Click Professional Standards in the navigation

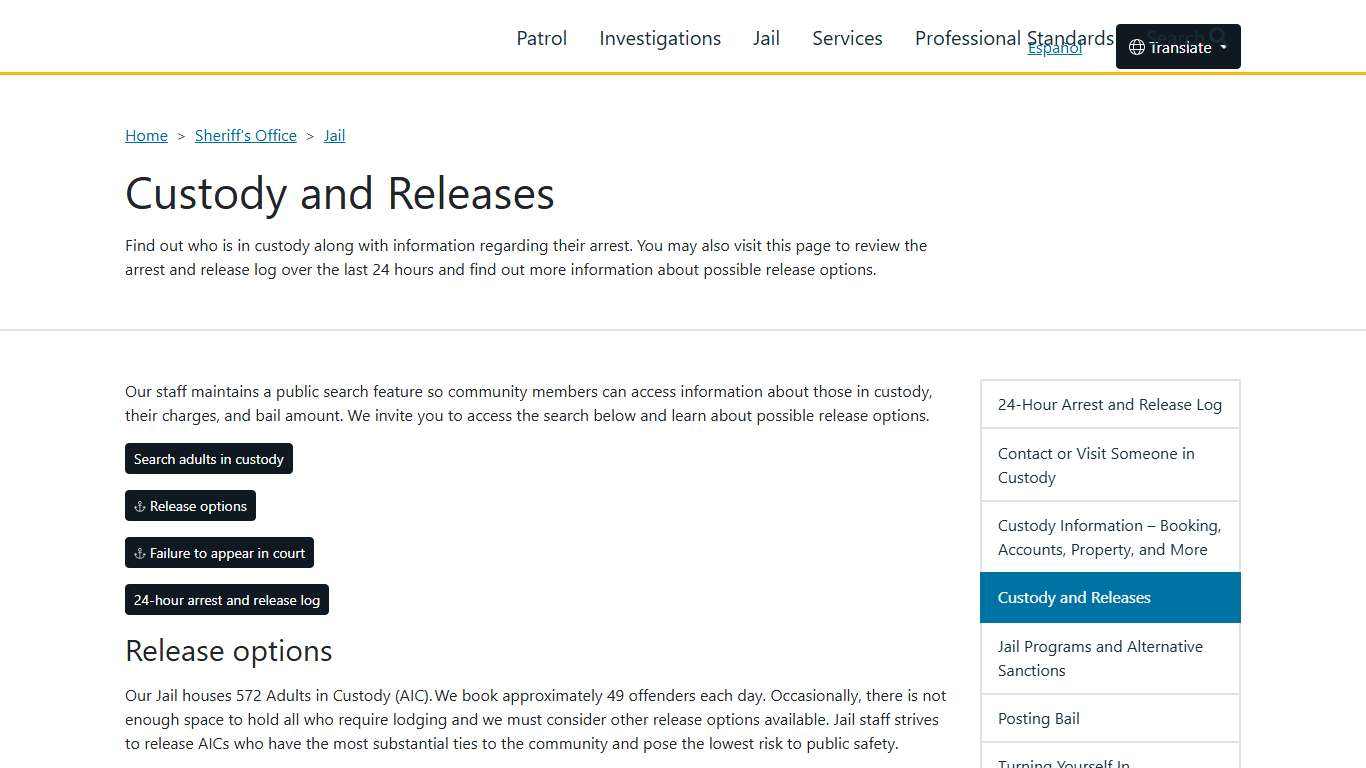[x=1013, y=38]
